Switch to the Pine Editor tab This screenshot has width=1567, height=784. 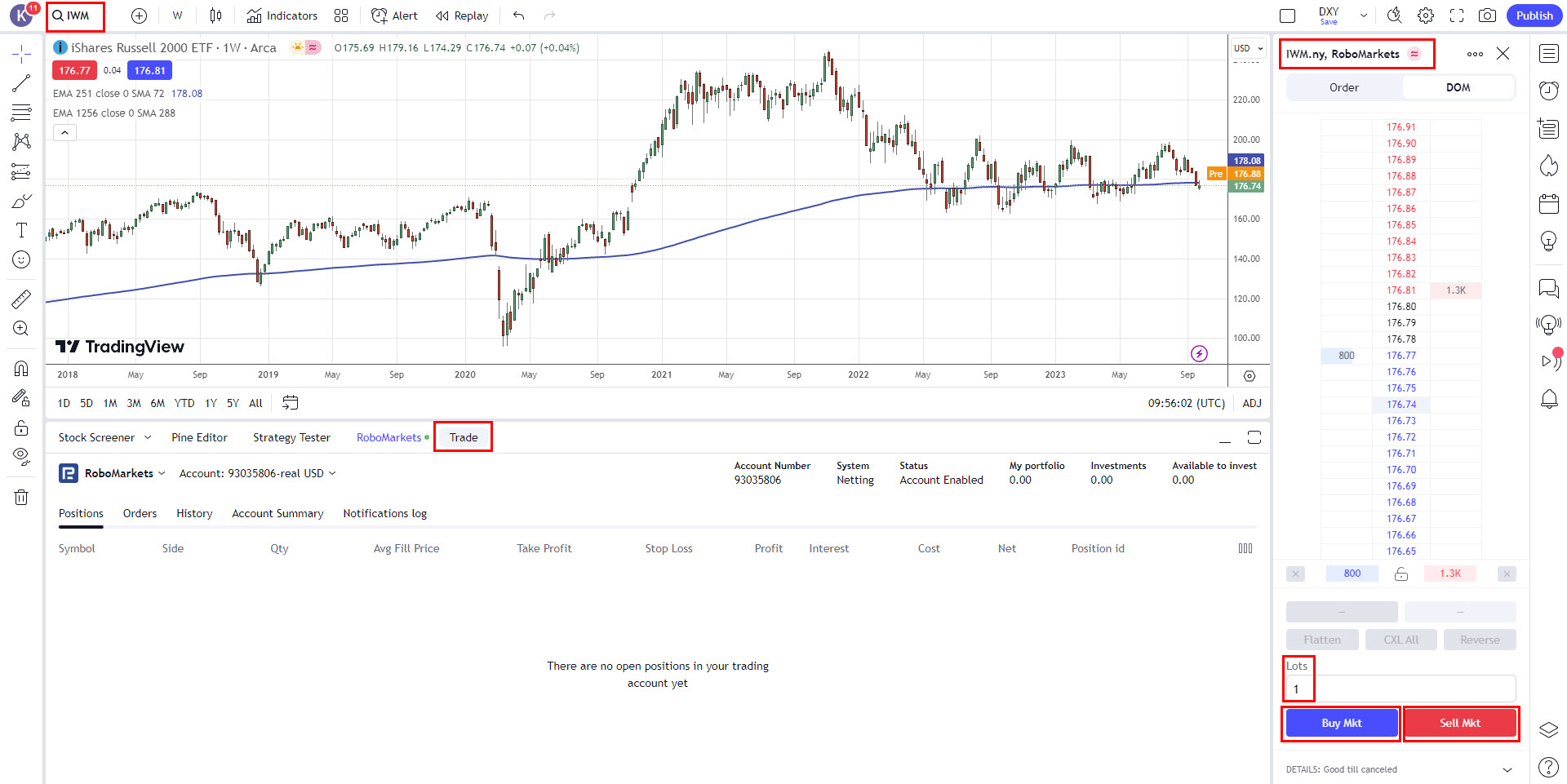[199, 437]
